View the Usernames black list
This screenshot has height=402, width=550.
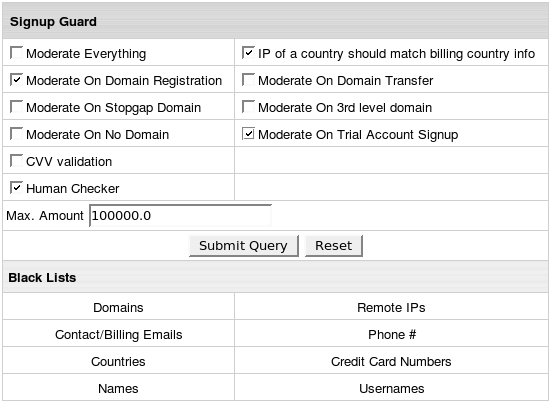tap(391, 389)
